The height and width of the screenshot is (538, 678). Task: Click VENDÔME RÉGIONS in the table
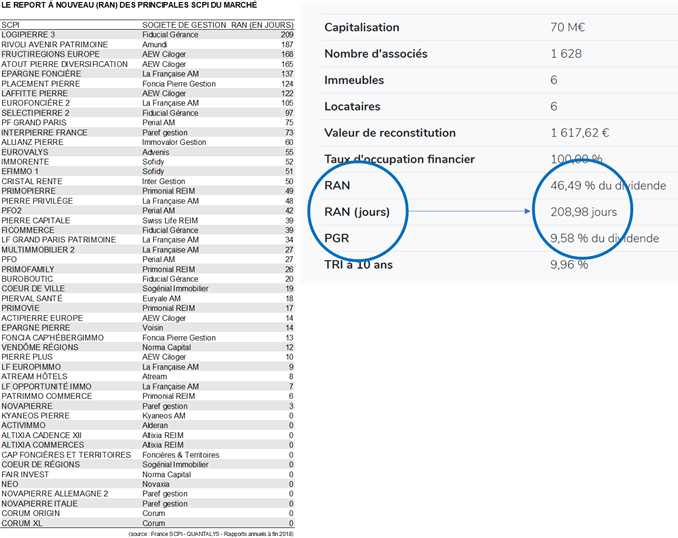pos(40,347)
